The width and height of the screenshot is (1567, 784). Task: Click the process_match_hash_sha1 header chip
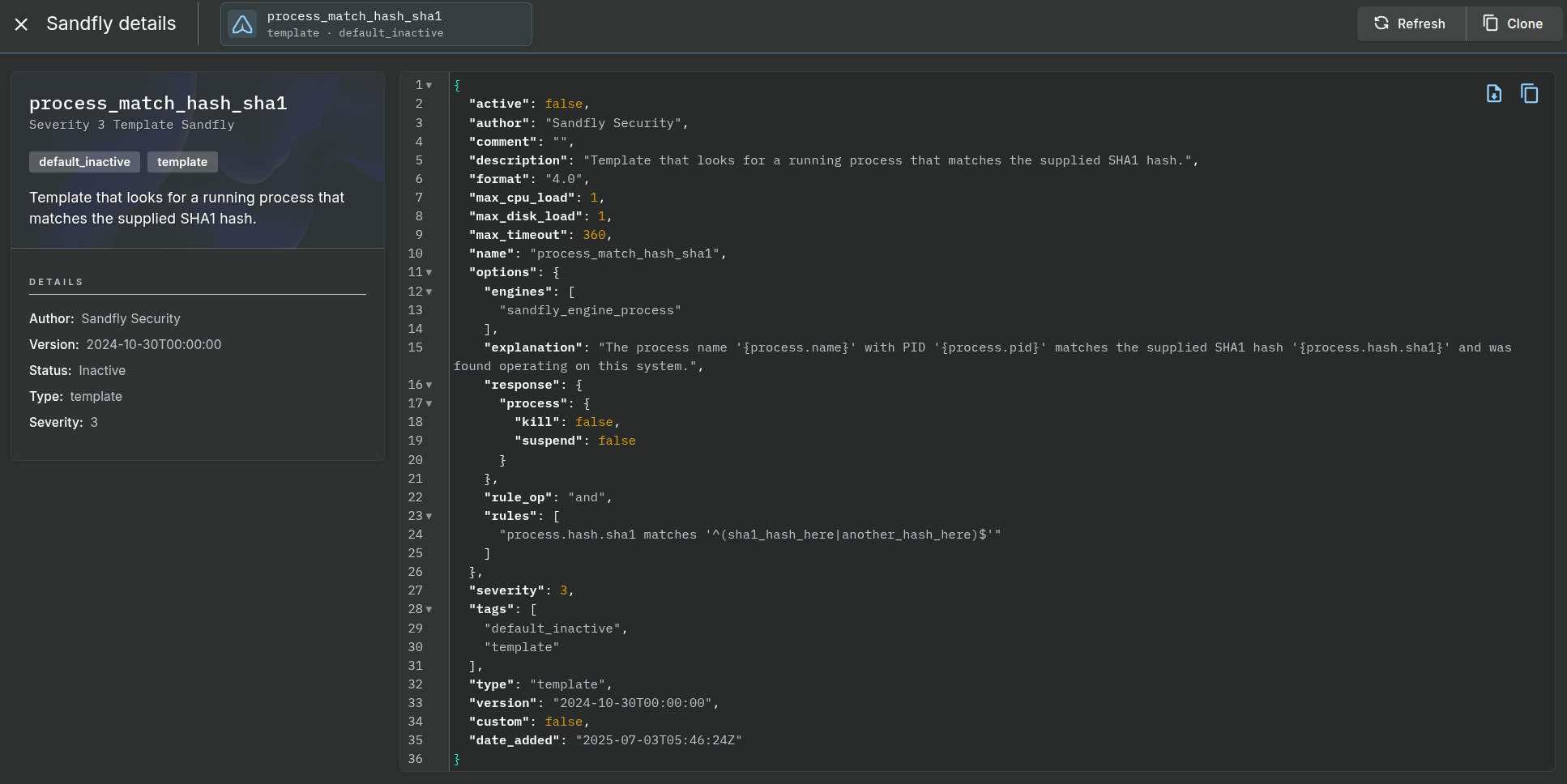coord(376,24)
